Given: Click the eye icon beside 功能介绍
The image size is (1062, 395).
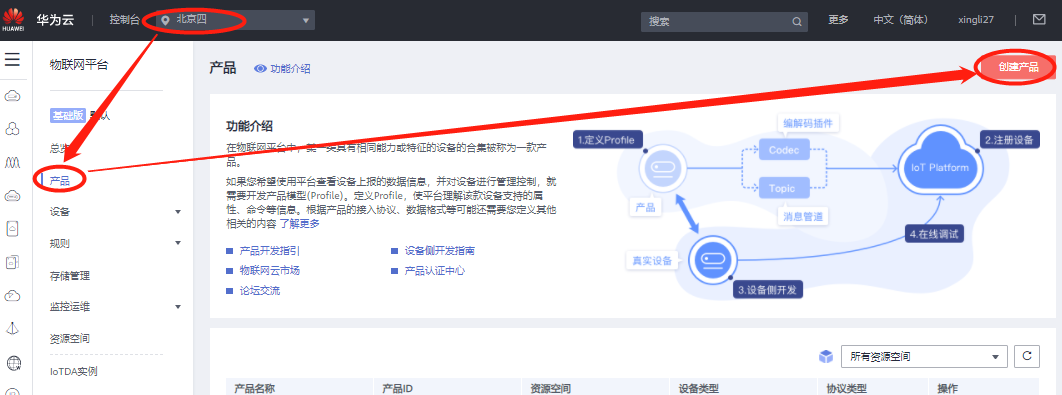Looking at the screenshot, I should (260, 68).
